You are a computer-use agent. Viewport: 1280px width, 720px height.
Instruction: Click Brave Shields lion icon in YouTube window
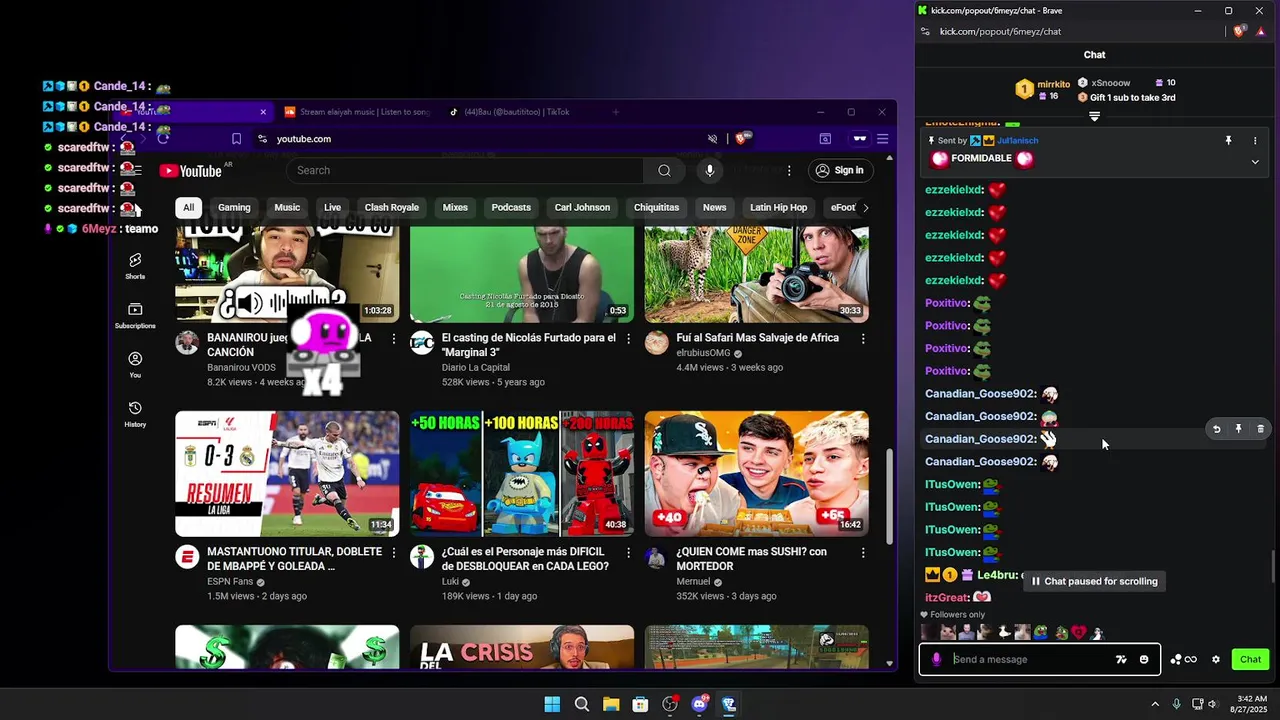point(741,139)
